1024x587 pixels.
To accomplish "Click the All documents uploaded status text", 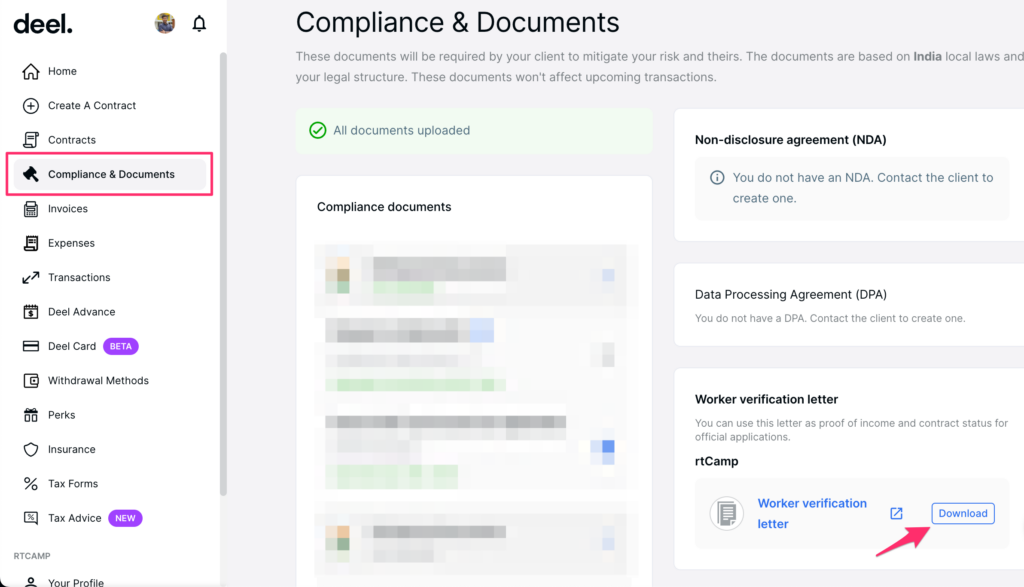I will 402,131.
